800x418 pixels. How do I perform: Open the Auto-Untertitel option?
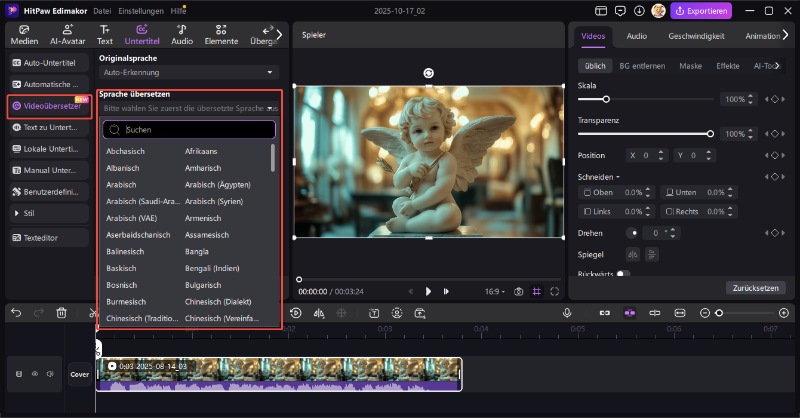tap(49, 63)
